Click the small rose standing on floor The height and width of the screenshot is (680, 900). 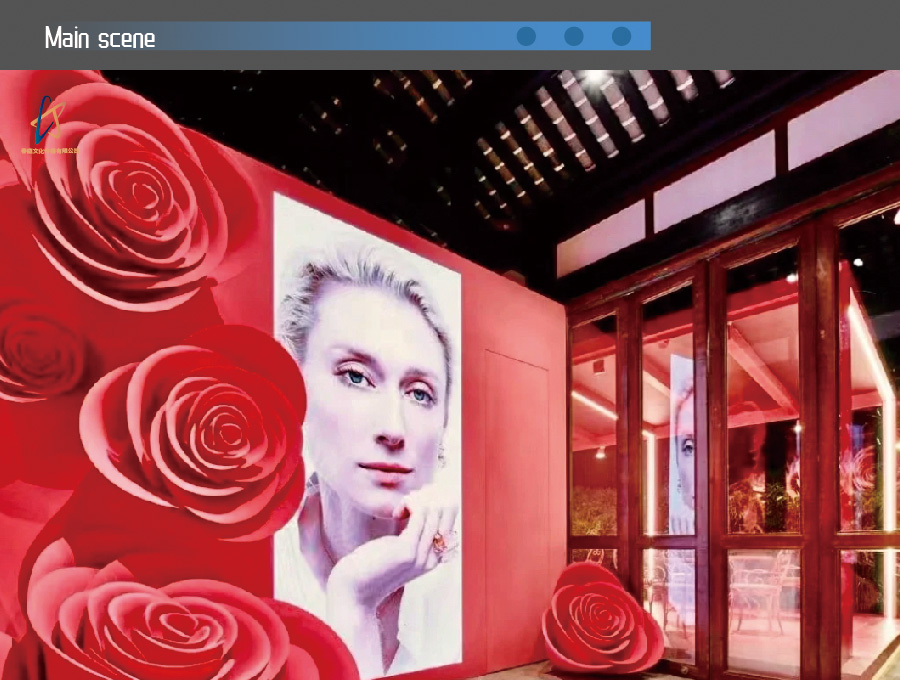point(601,618)
